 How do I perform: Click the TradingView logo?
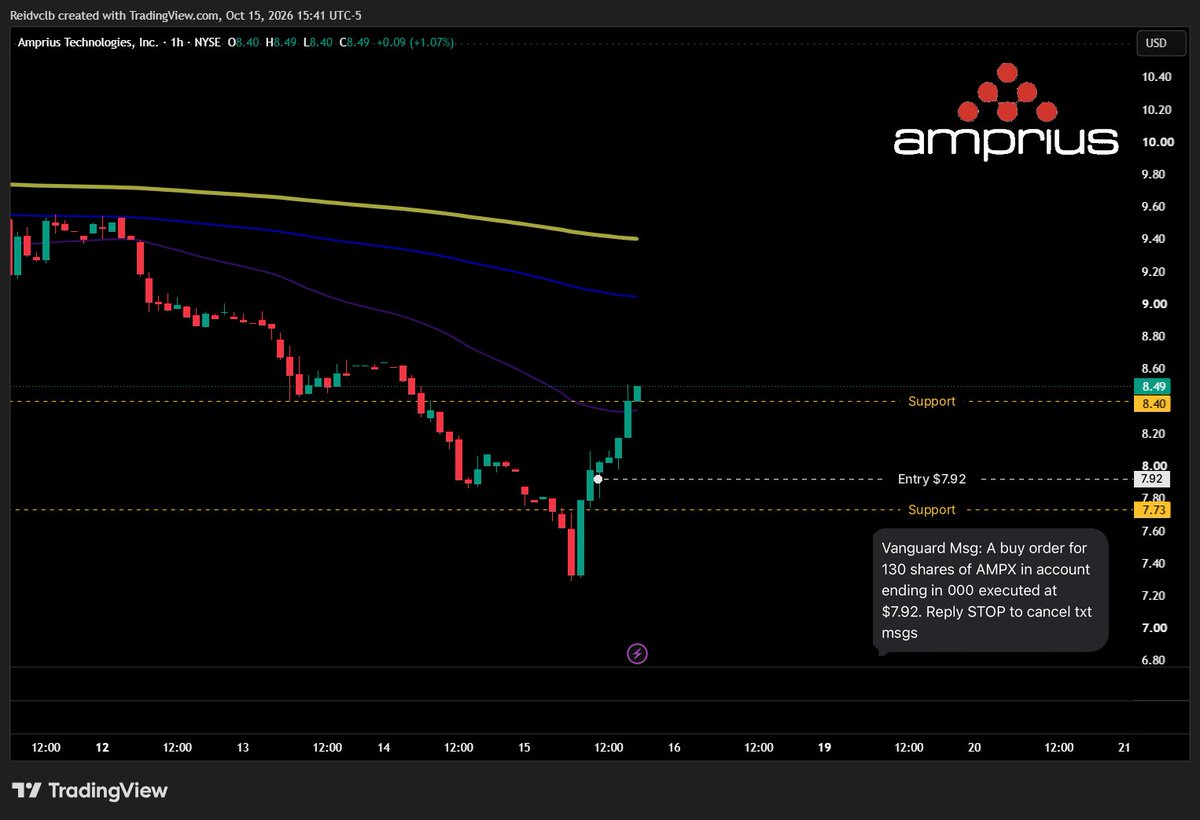pyautogui.click(x=90, y=790)
